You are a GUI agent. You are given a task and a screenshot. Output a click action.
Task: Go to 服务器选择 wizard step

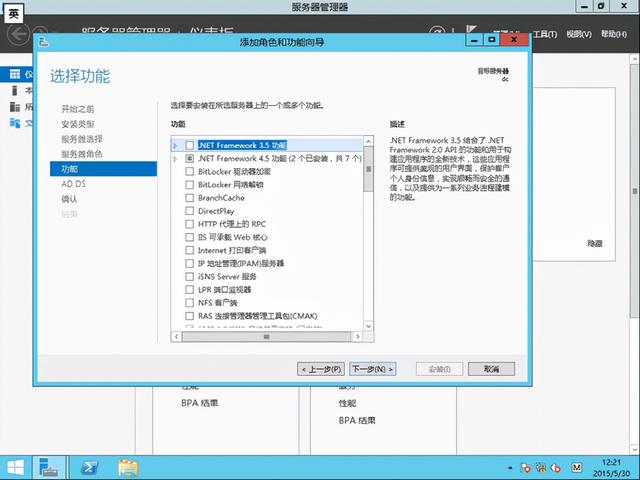pos(82,139)
